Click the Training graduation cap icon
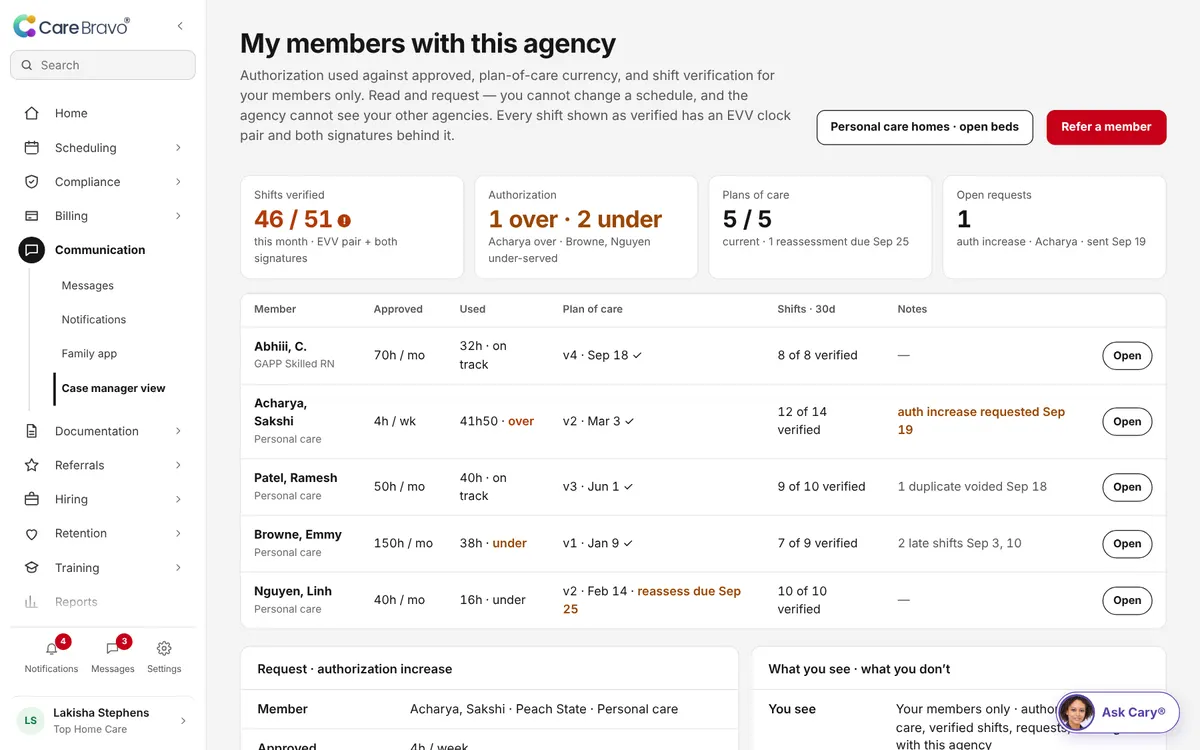This screenshot has height=750, width=1200. tap(32, 567)
